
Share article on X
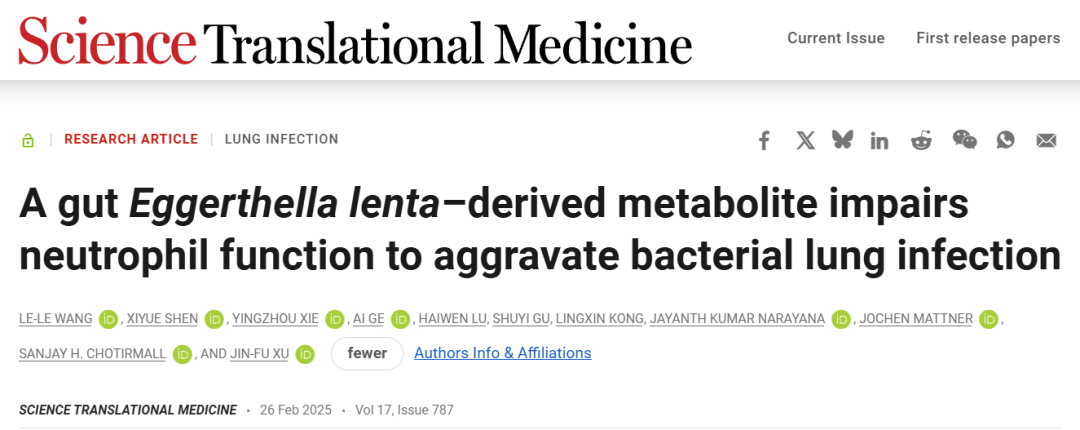[x=805, y=141]
